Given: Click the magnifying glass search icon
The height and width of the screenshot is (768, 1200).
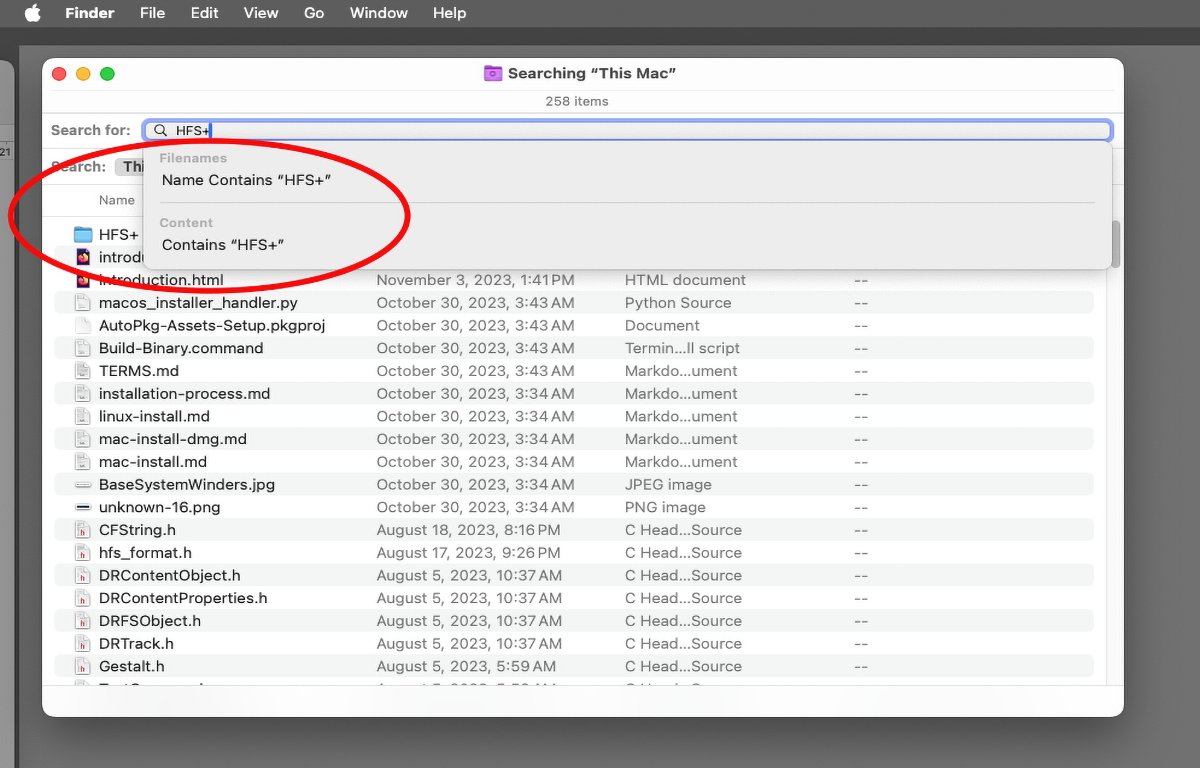Looking at the screenshot, I should 160,130.
